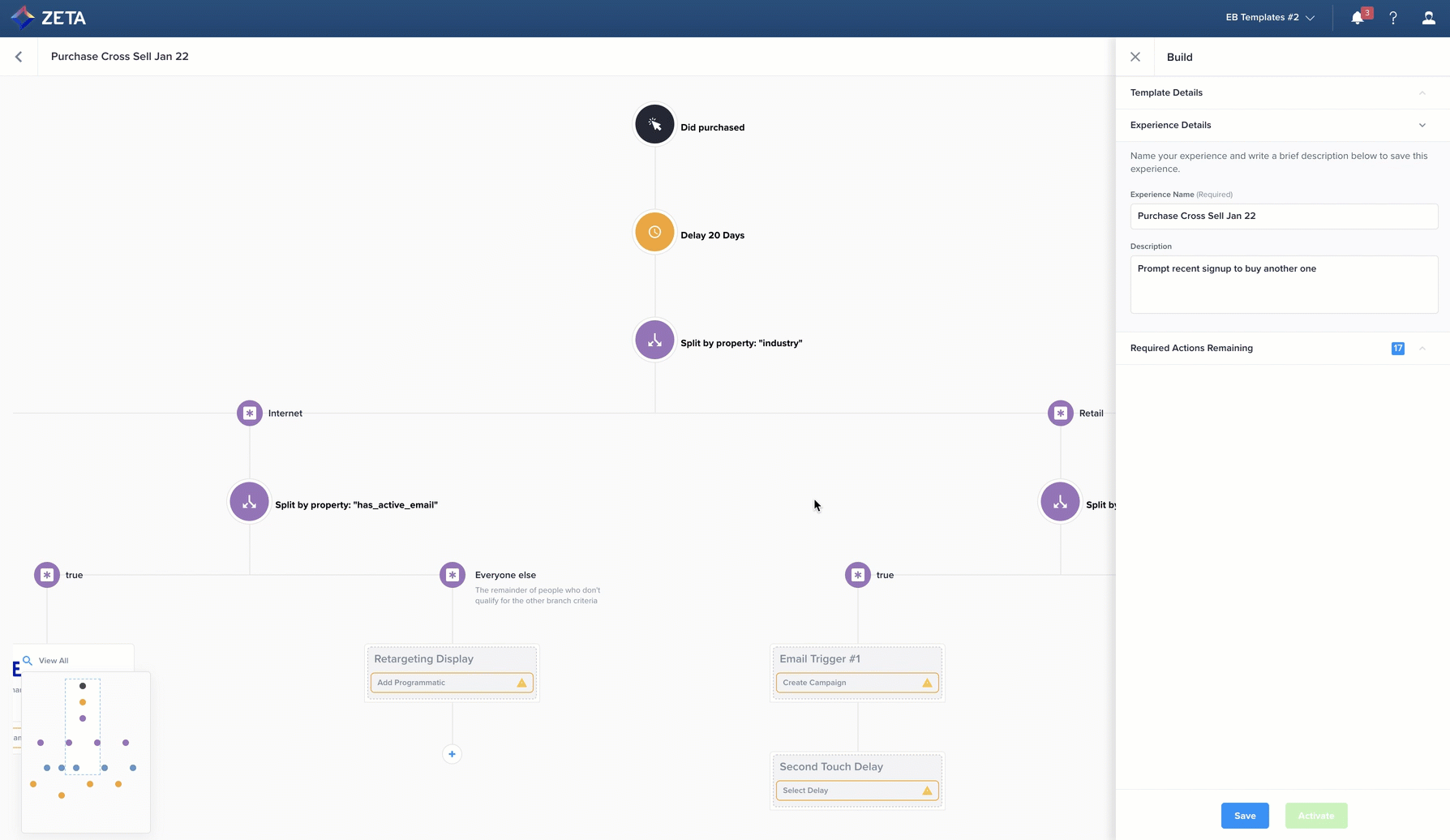Click the Everyone else branch node icon
The height and width of the screenshot is (840, 1450).
coord(453,575)
